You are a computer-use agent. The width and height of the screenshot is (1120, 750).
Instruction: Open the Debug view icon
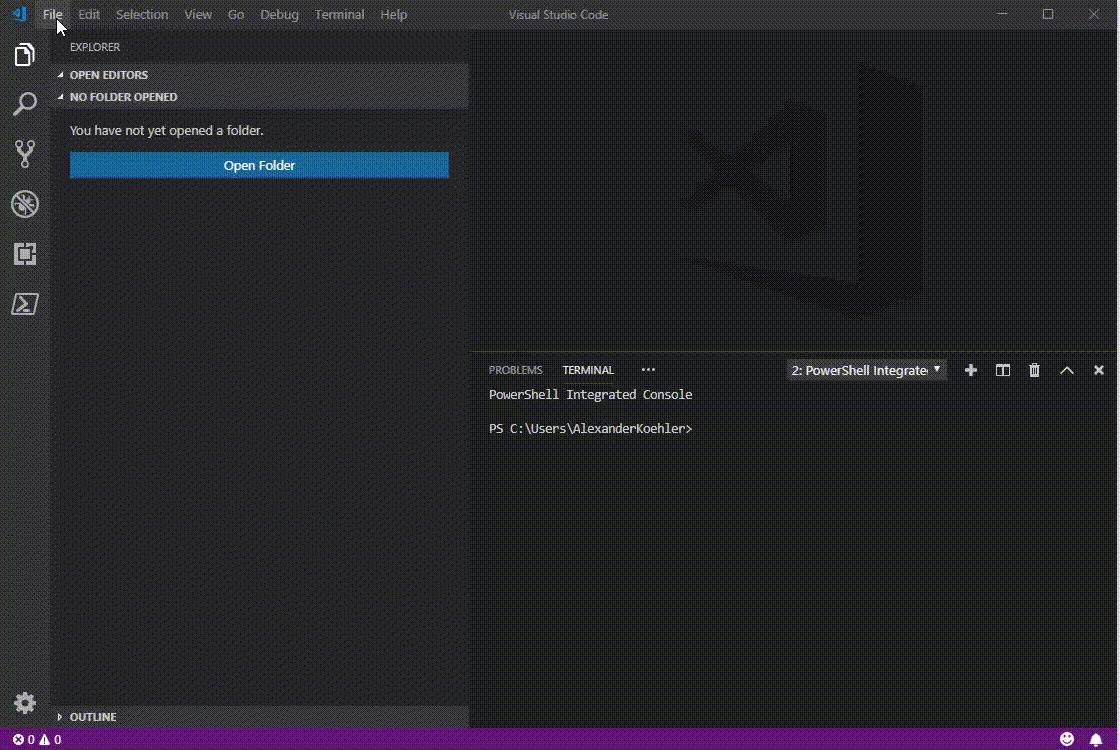pos(24,204)
